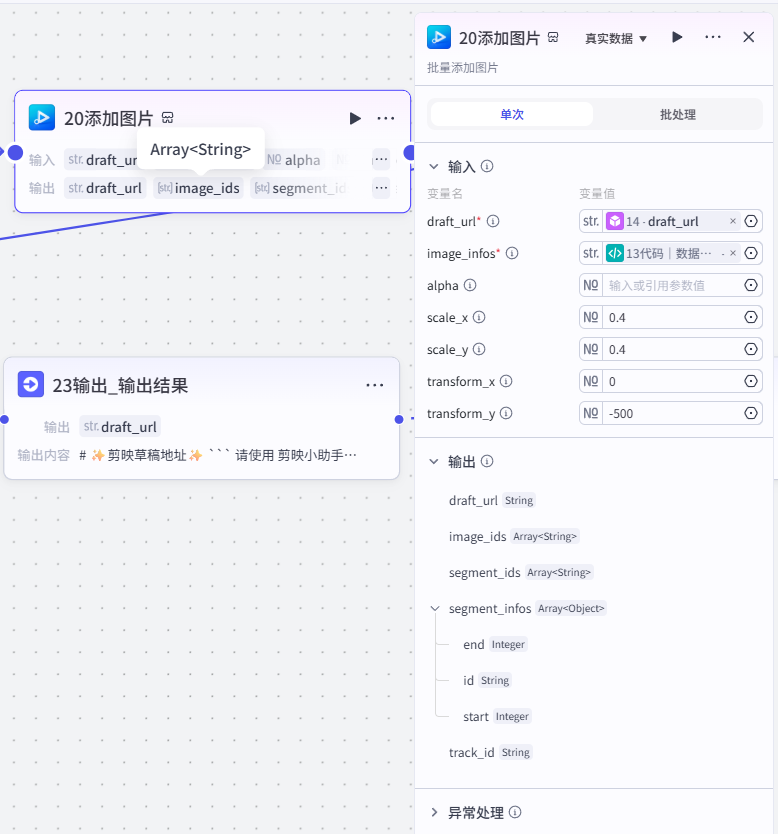Close the 20添加图片 side panel
Screen dimensions: 778x834
click(x=749, y=37)
